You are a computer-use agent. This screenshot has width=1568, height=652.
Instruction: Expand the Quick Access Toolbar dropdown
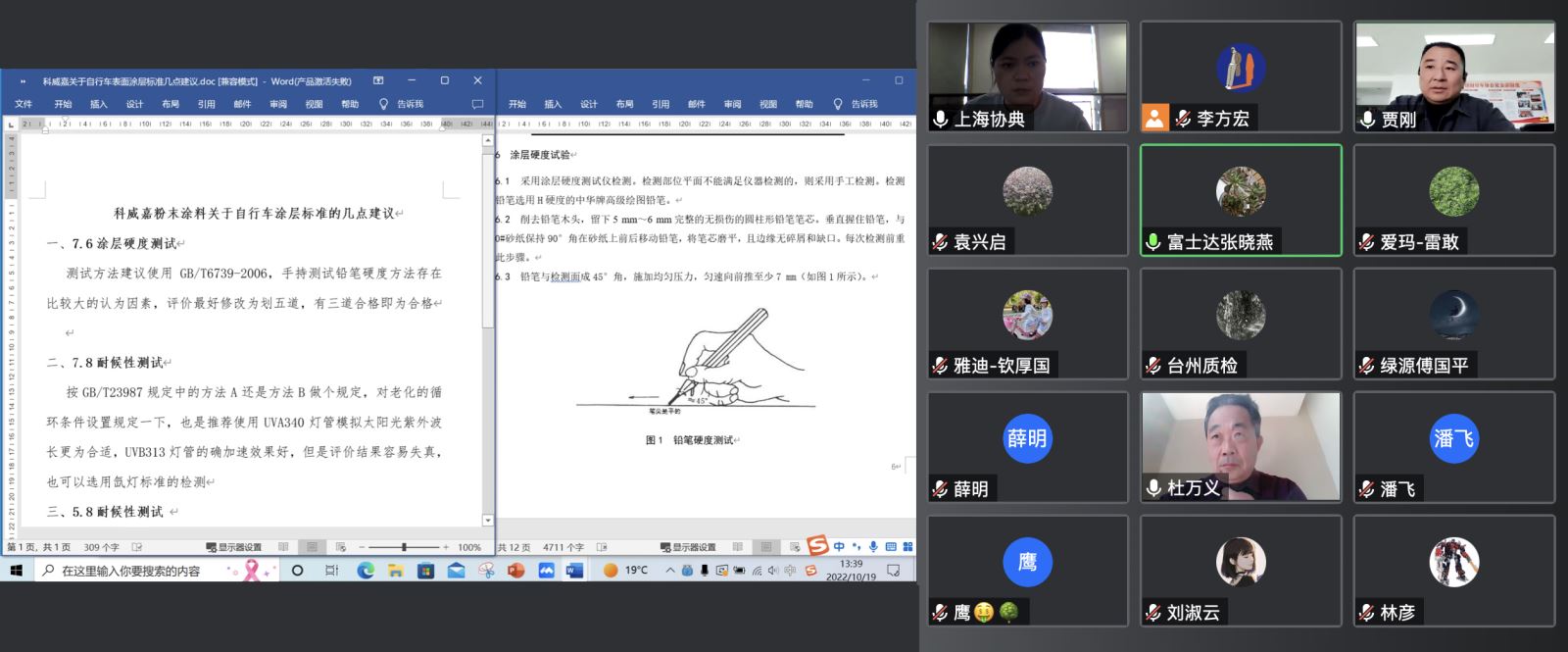23,81
